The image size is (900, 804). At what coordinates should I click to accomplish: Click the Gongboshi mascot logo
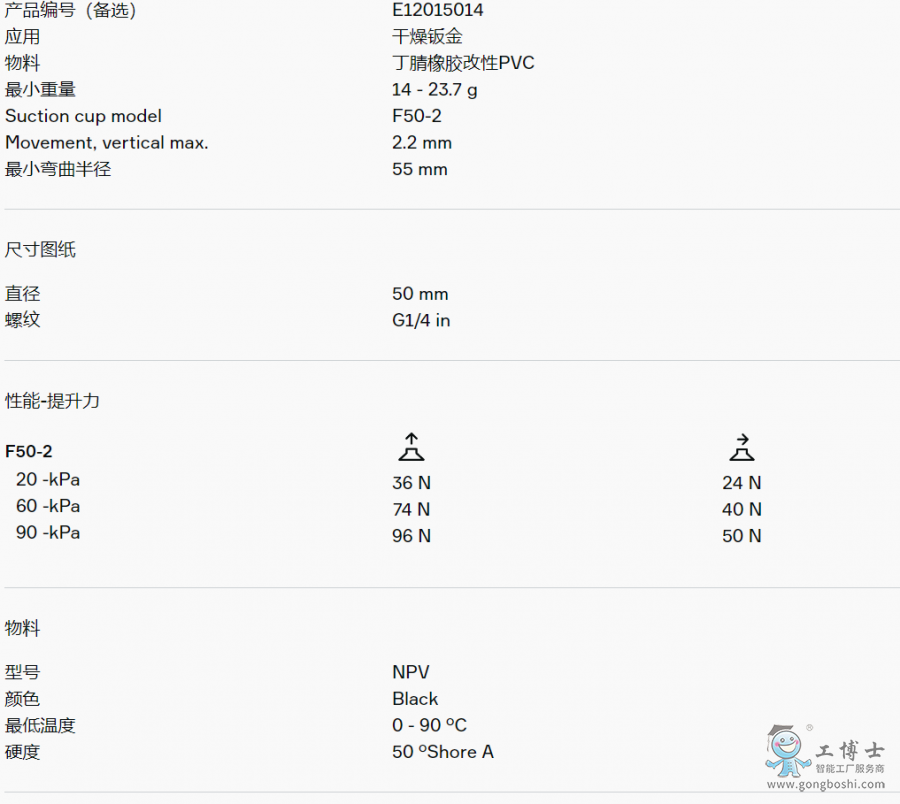coord(788,752)
